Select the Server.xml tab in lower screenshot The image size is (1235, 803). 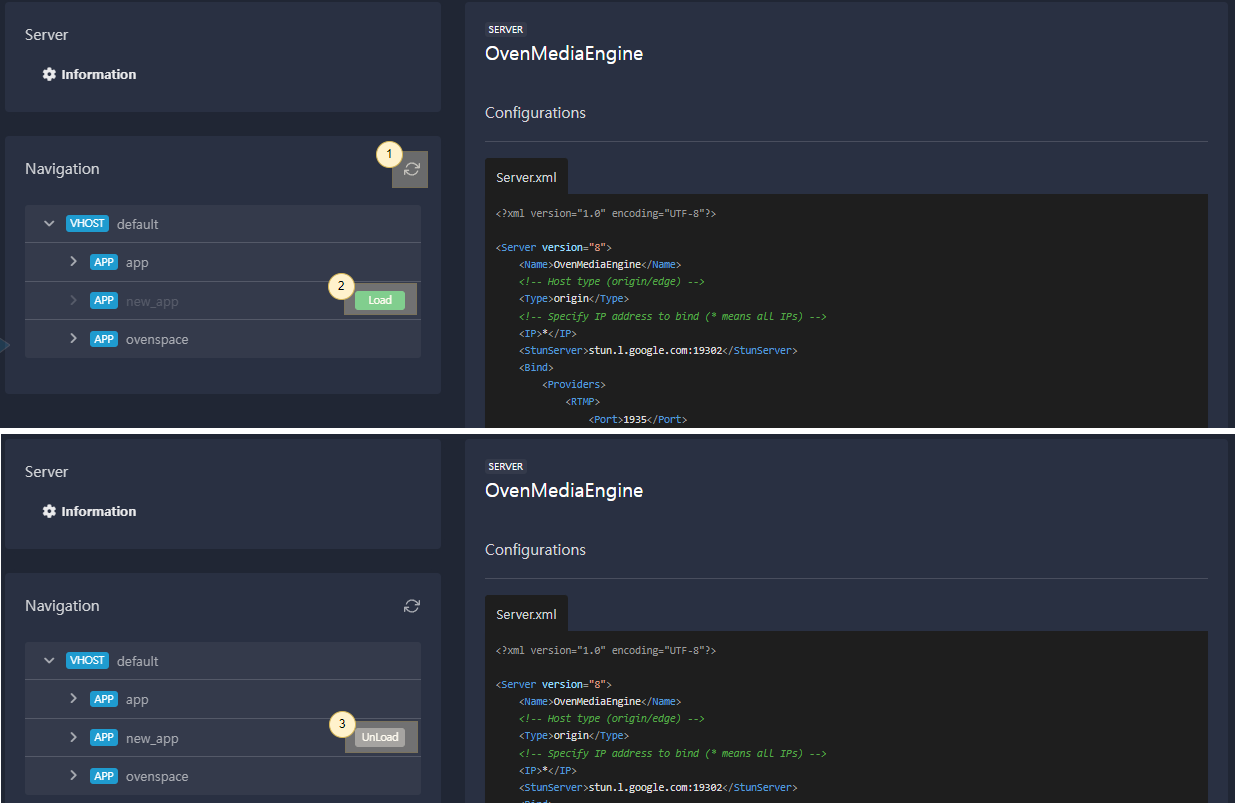[x=526, y=614]
